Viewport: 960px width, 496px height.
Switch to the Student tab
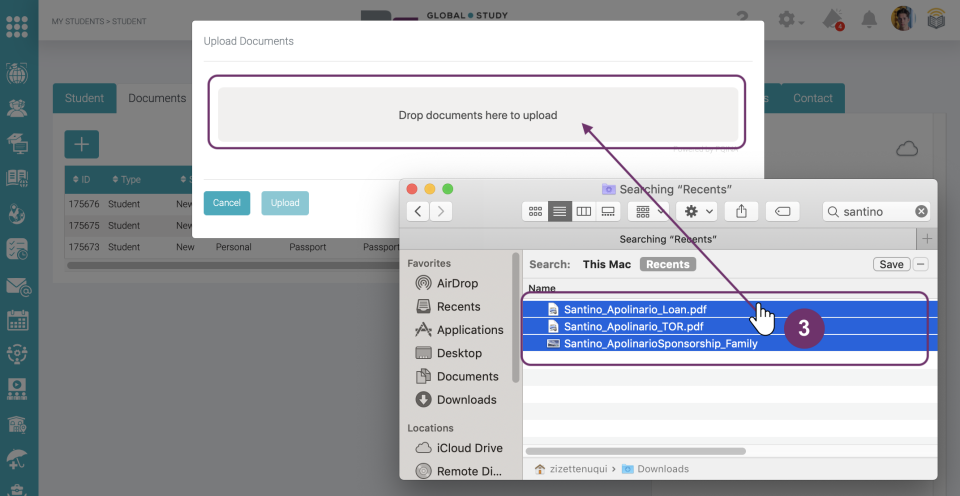(x=84, y=98)
